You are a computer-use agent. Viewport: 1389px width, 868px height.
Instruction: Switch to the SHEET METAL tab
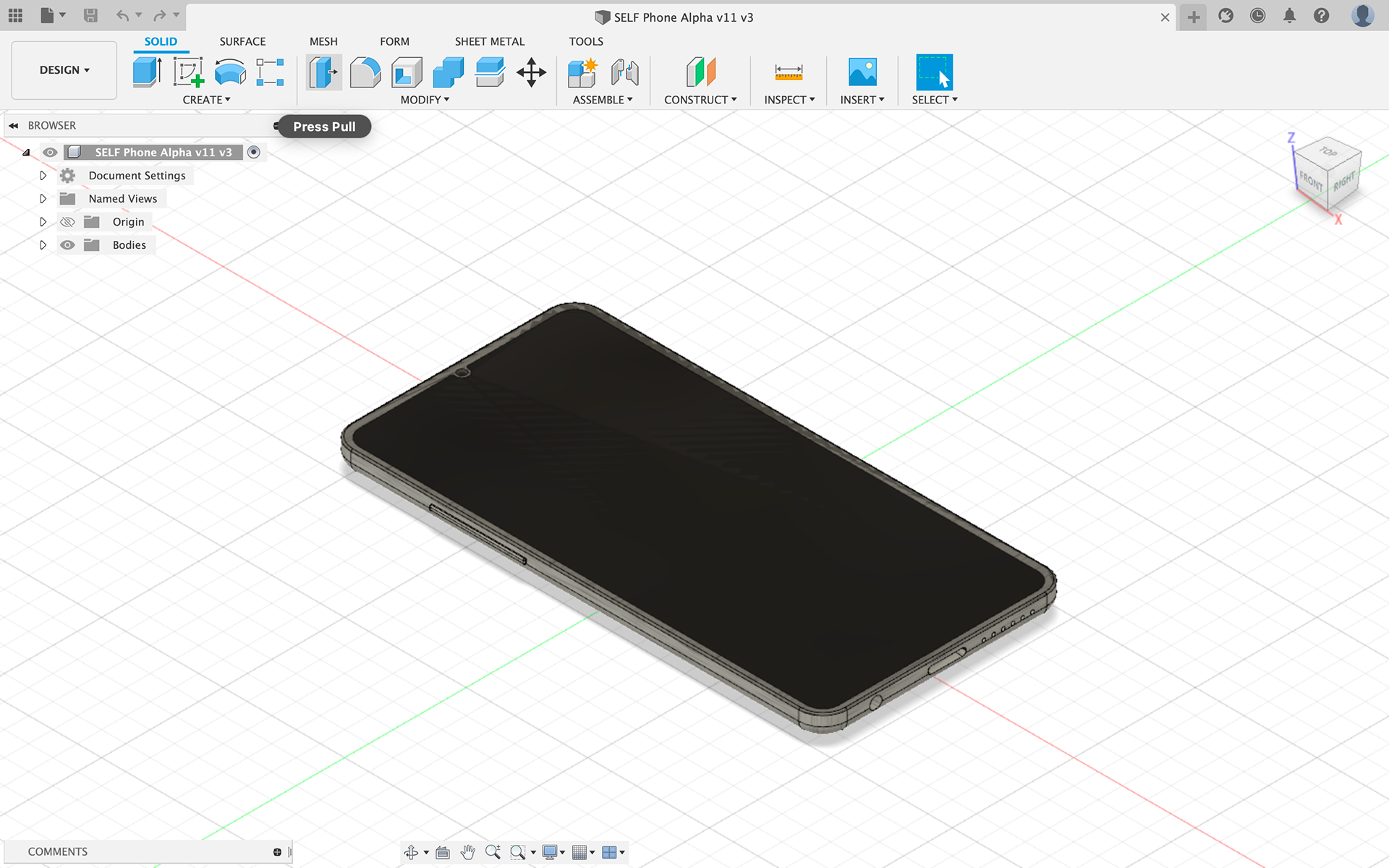point(490,41)
